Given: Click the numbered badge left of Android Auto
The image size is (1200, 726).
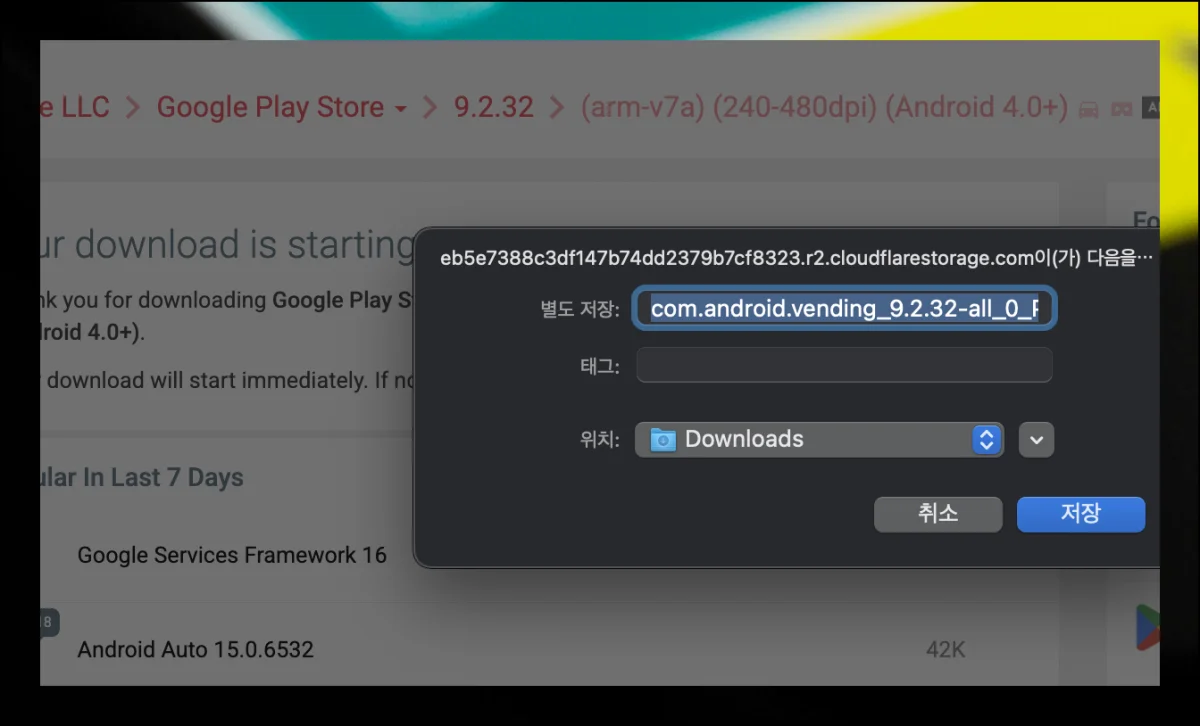Looking at the screenshot, I should coord(48,622).
